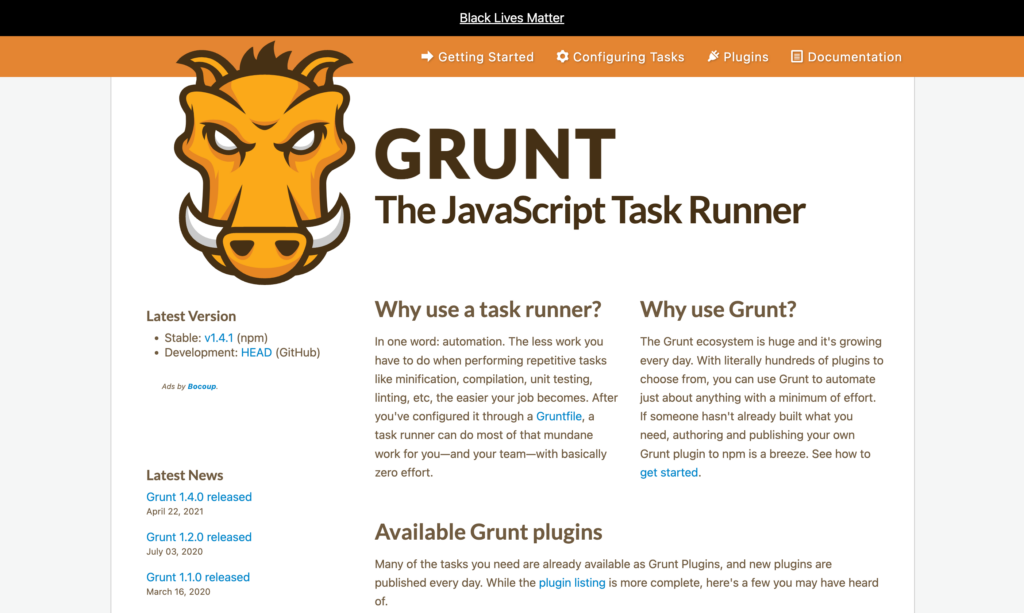Click the arrow icon beside Getting Started

pos(427,57)
